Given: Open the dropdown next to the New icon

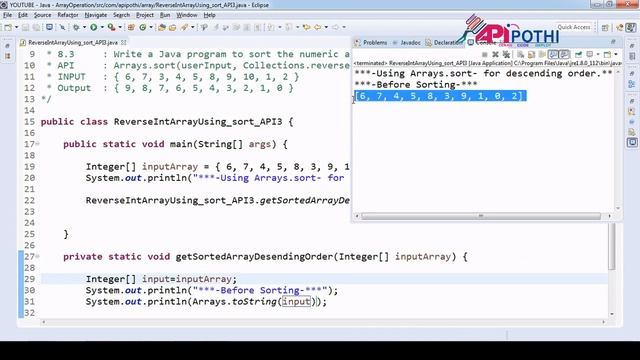Looking at the screenshot, I should click(x=16, y=27).
